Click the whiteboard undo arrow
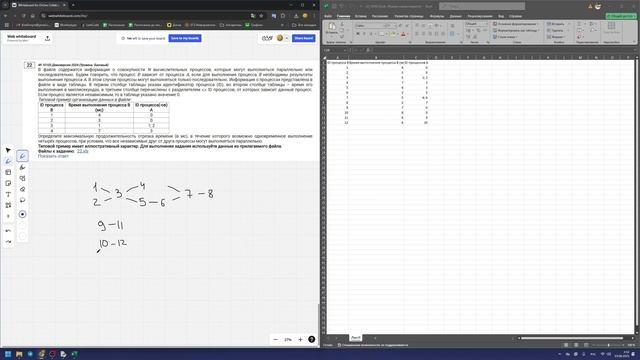The width and height of the screenshot is (640, 360). point(8,231)
